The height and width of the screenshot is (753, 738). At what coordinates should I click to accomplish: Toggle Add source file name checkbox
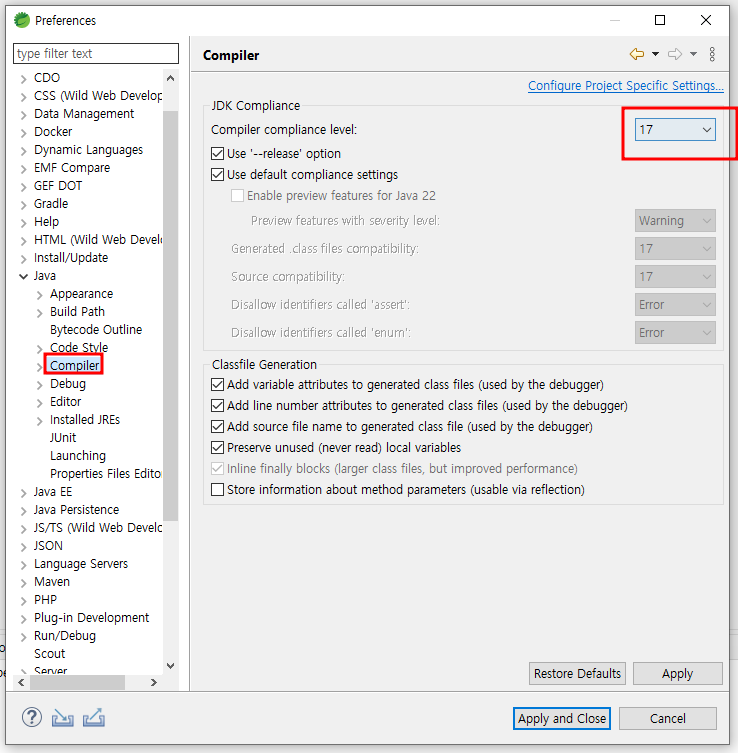coord(218,426)
